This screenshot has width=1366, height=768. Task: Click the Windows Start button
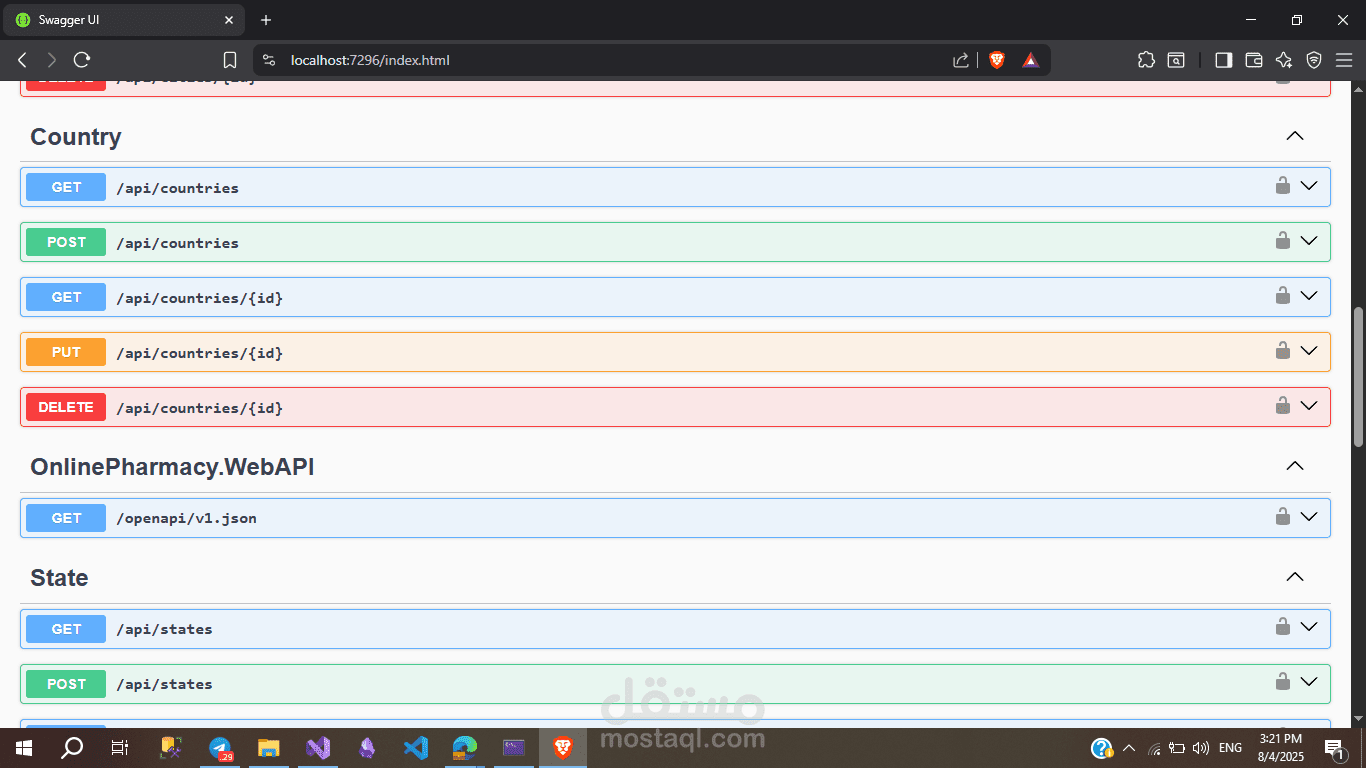pyautogui.click(x=23, y=748)
